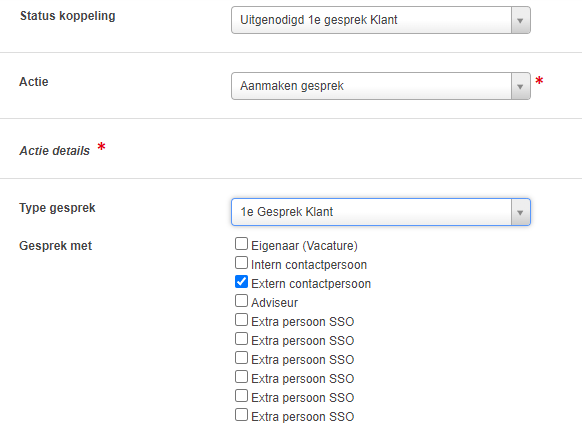Screen dimensions: 582x437
Task: Check the fifth Extra persoon SSO checkbox
Action: tap(241, 396)
